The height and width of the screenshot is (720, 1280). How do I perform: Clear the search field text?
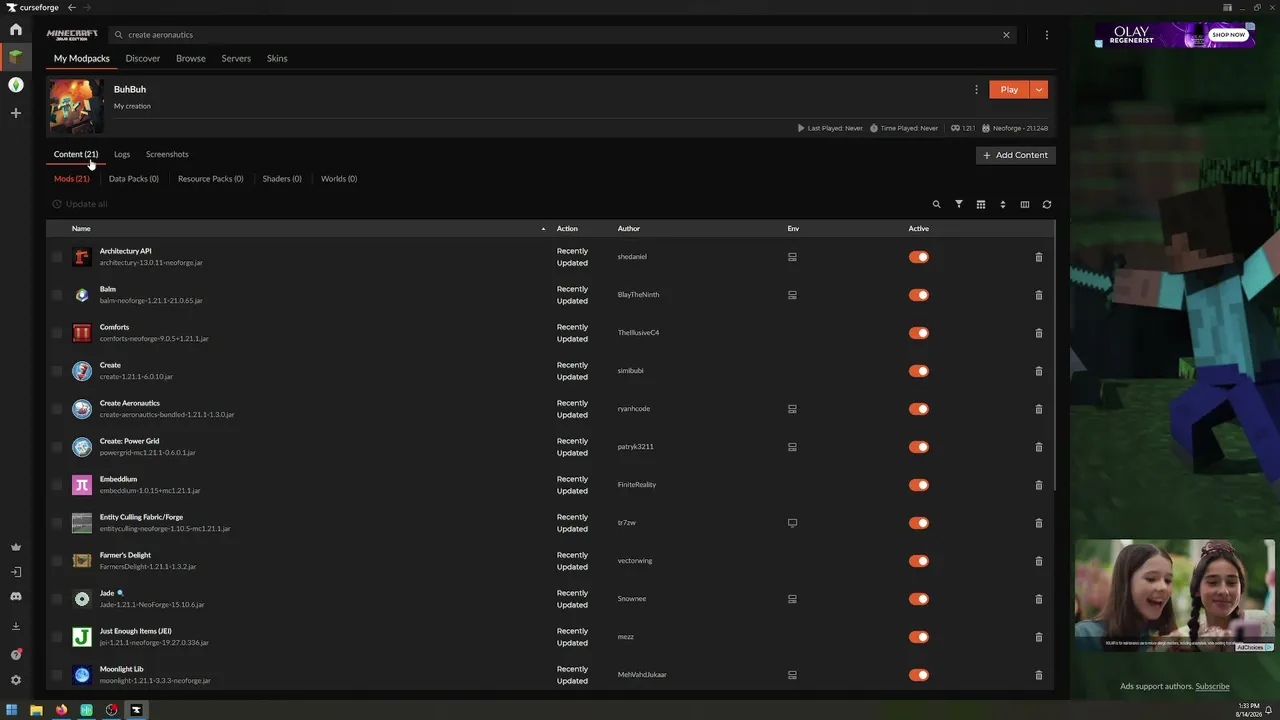pos(1006,35)
